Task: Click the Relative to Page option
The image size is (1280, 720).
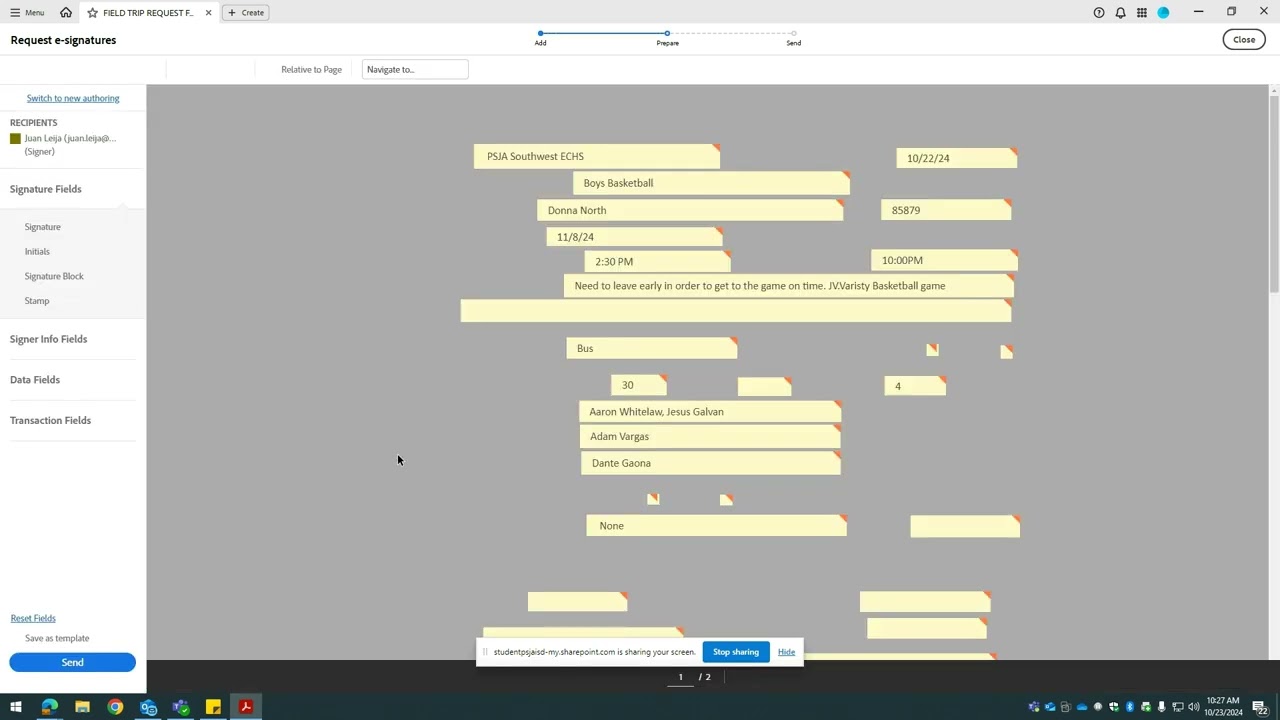Action: click(x=311, y=70)
